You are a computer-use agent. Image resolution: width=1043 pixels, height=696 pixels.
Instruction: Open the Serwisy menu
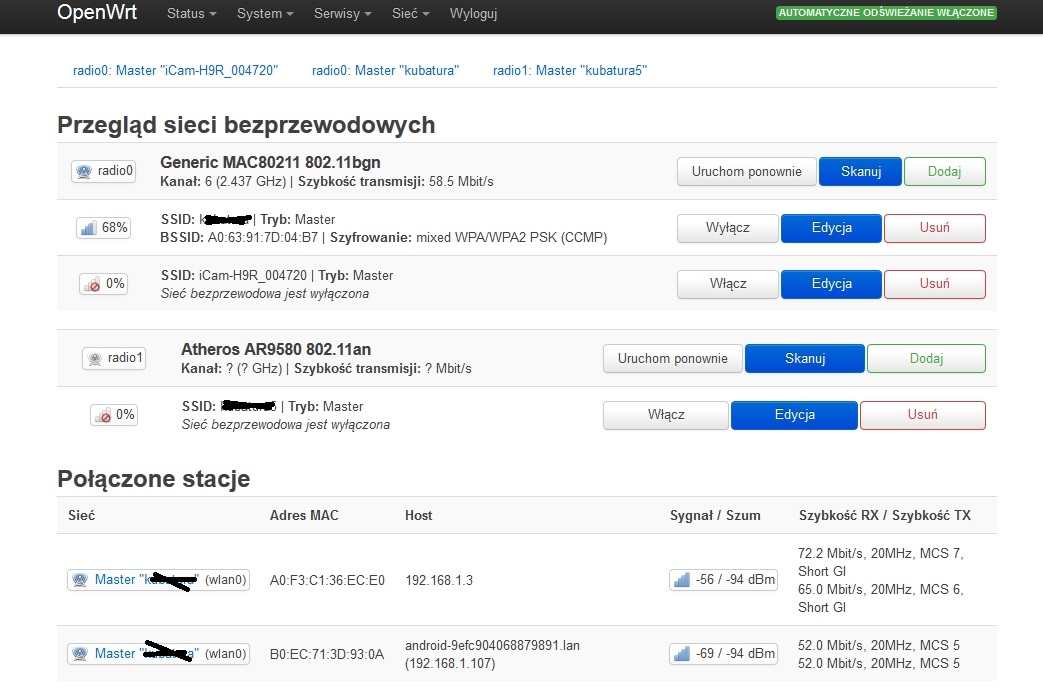click(x=342, y=14)
